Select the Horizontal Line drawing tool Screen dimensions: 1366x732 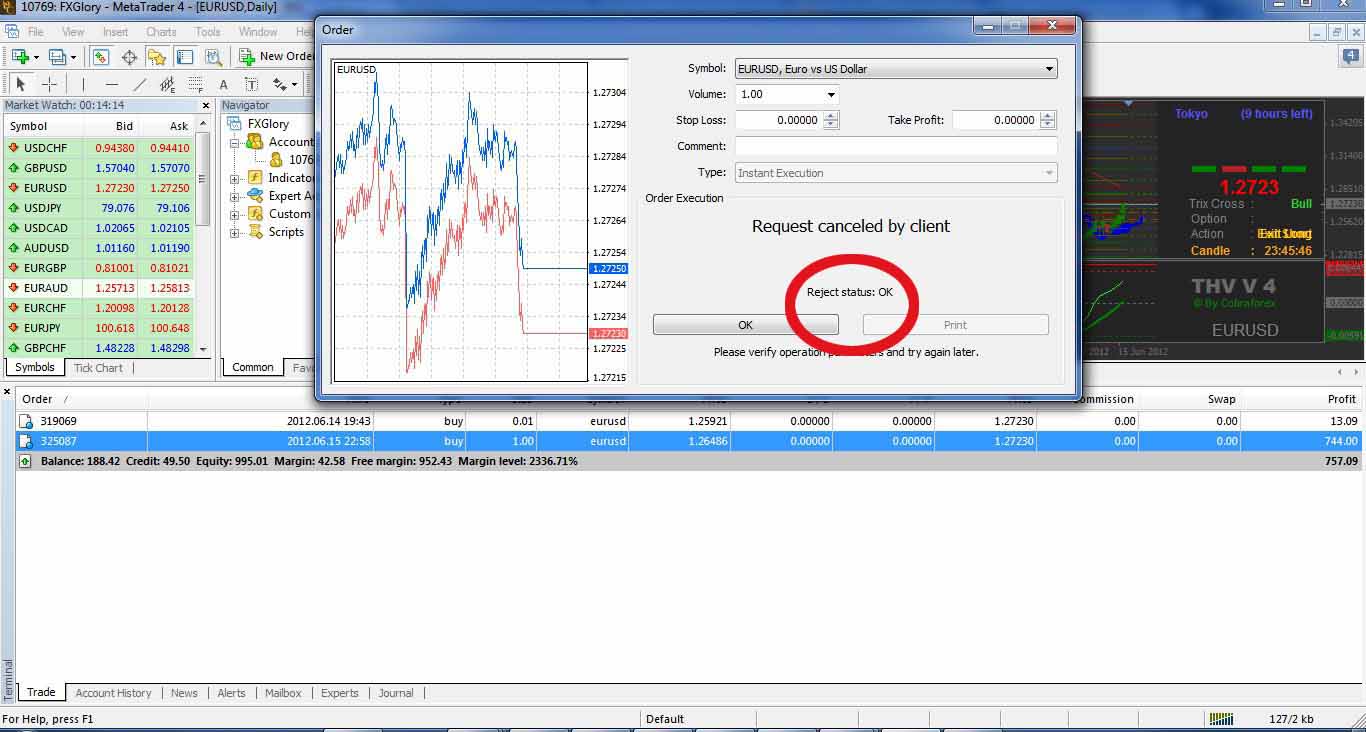coord(112,84)
